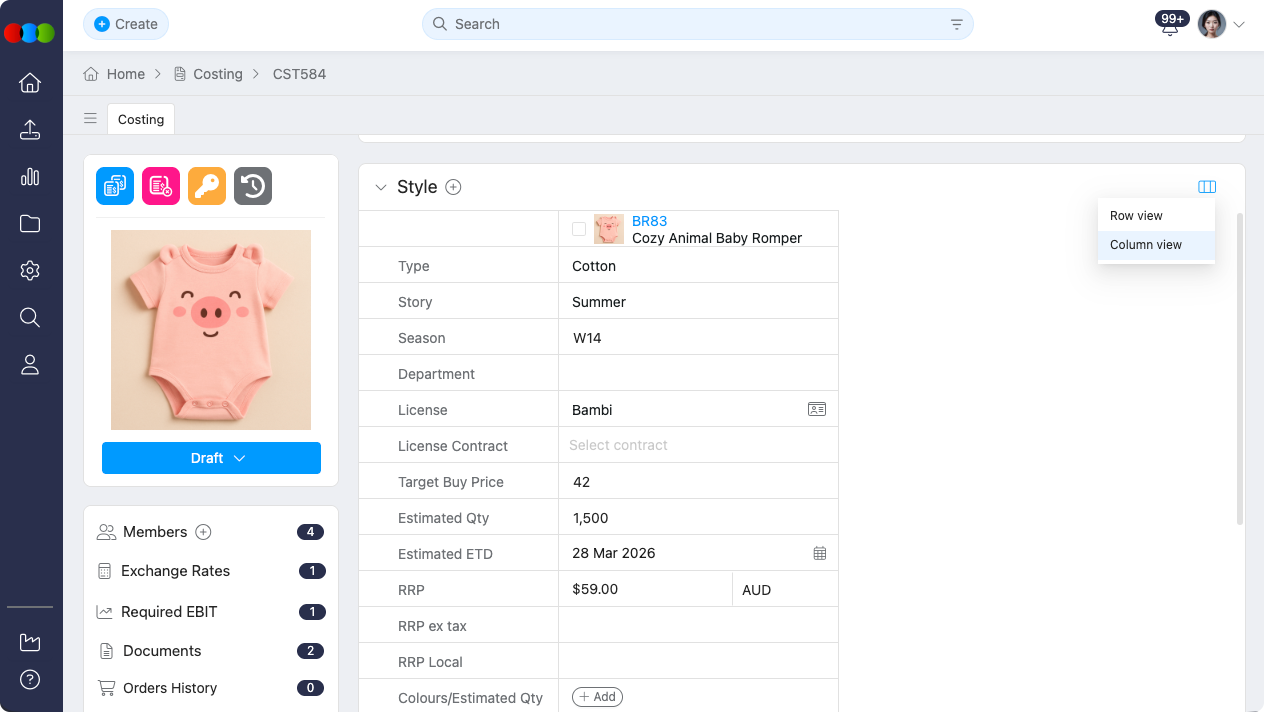The image size is (1264, 712).
Task: Open the BR83 style link
Action: pyautogui.click(x=649, y=221)
